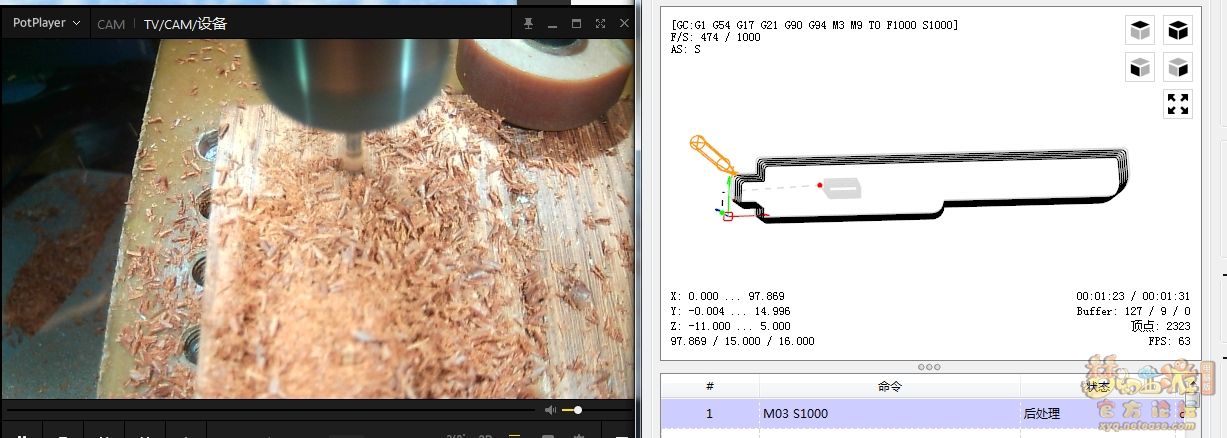This screenshot has width=1227, height=438.
Task: Click the # column header
Action: pyautogui.click(x=710, y=386)
